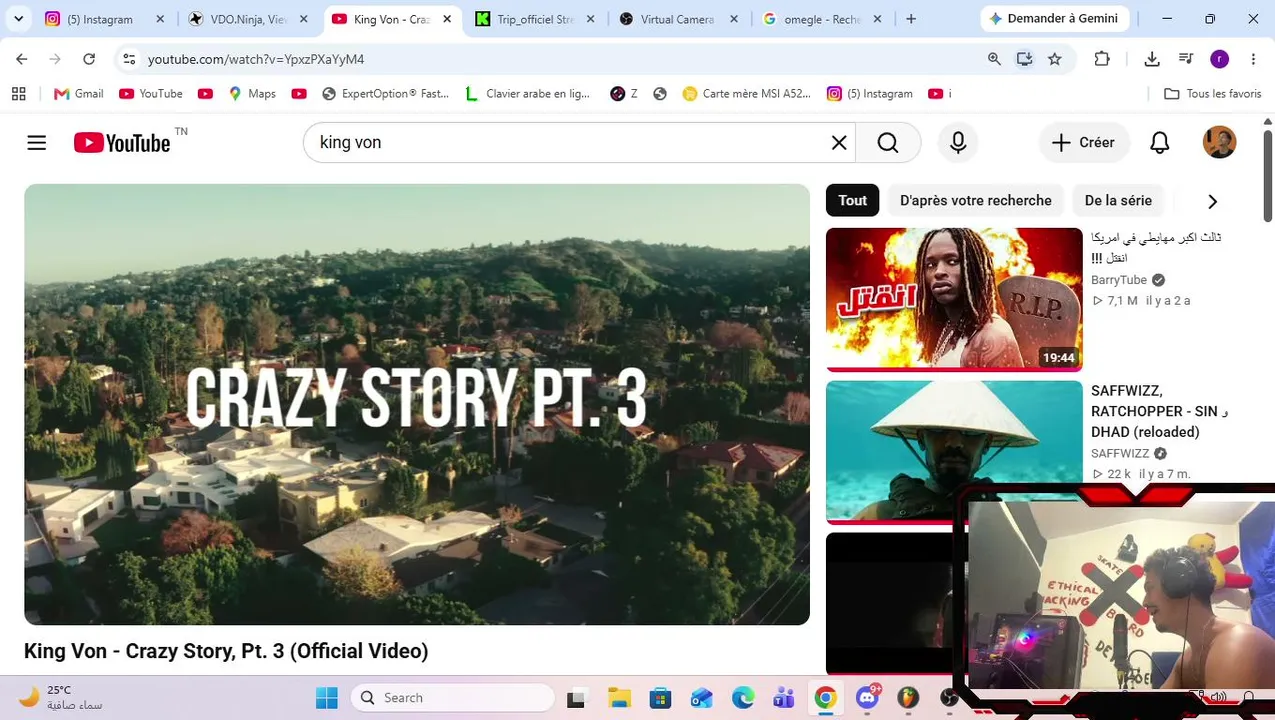Switch to the omegle Google search tab
The image size is (1275, 720).
(822, 19)
